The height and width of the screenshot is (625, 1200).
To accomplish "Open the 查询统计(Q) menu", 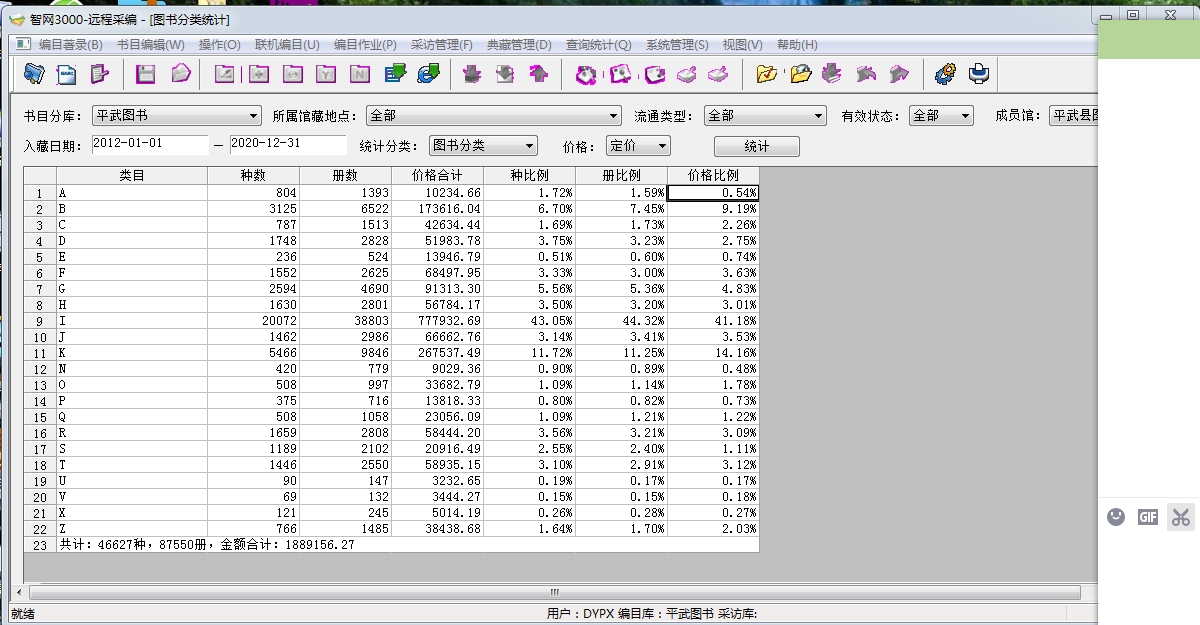I will pos(599,45).
